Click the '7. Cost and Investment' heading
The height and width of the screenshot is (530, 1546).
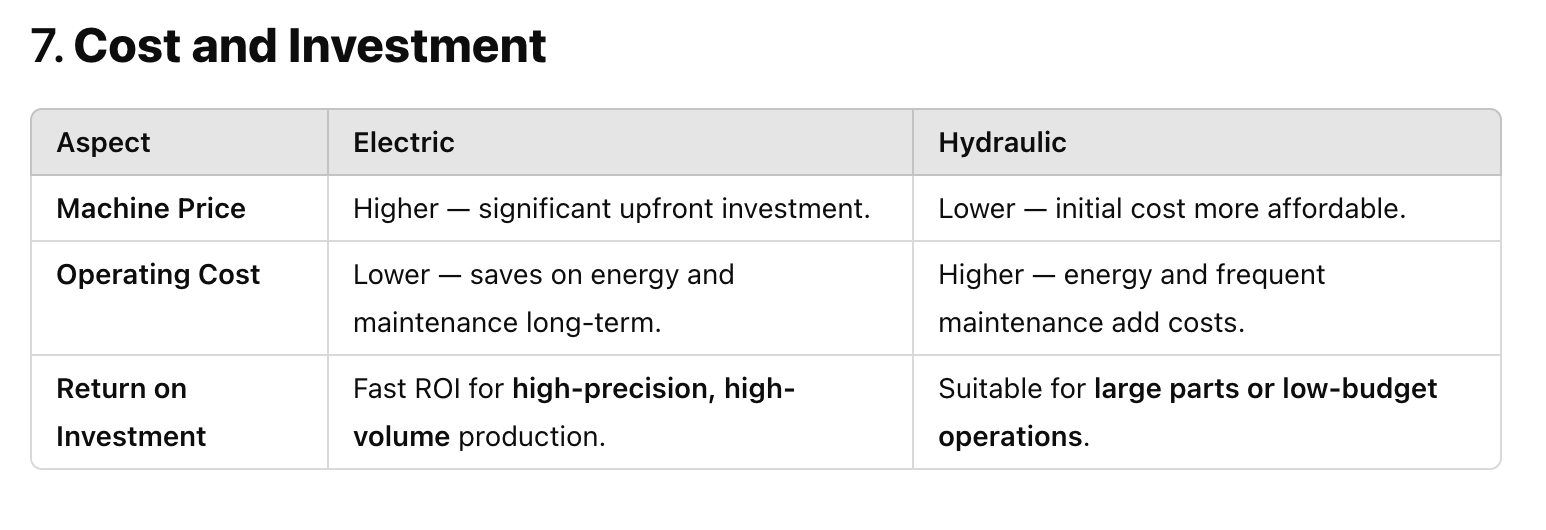click(x=289, y=46)
